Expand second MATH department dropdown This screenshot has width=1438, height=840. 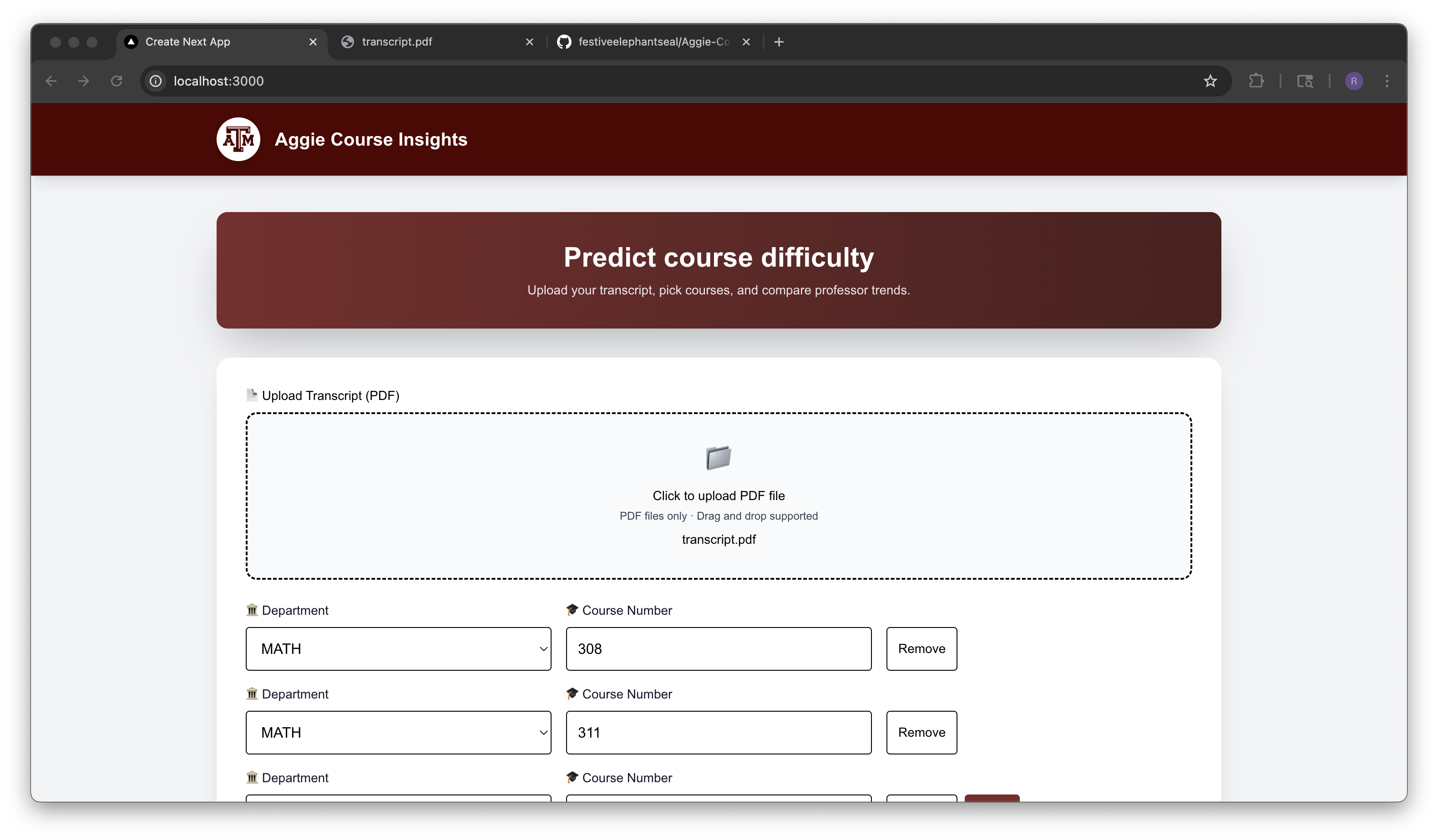[x=398, y=732]
